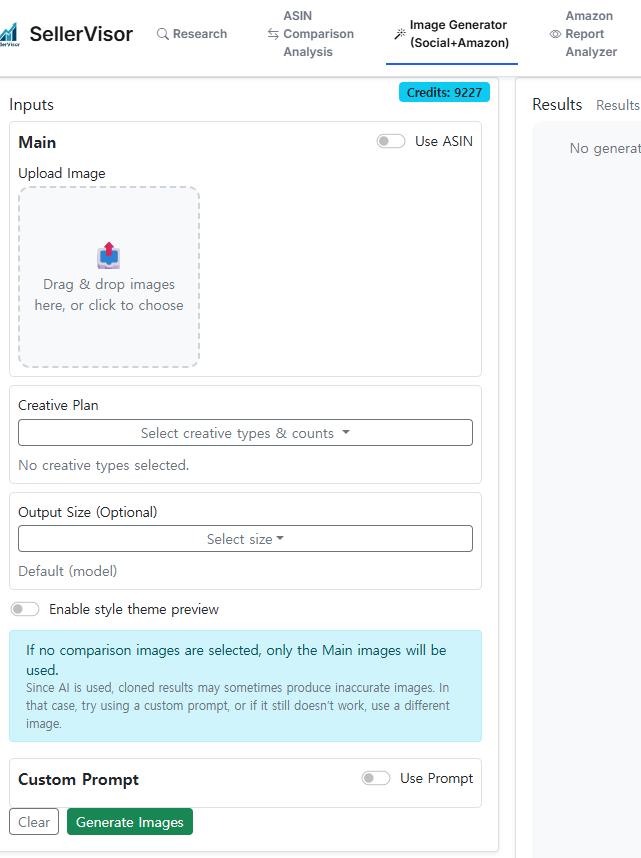Image resolution: width=641 pixels, height=858 pixels.
Task: Click the Amazon Report Analyzer eye icon
Action: click(x=555, y=34)
